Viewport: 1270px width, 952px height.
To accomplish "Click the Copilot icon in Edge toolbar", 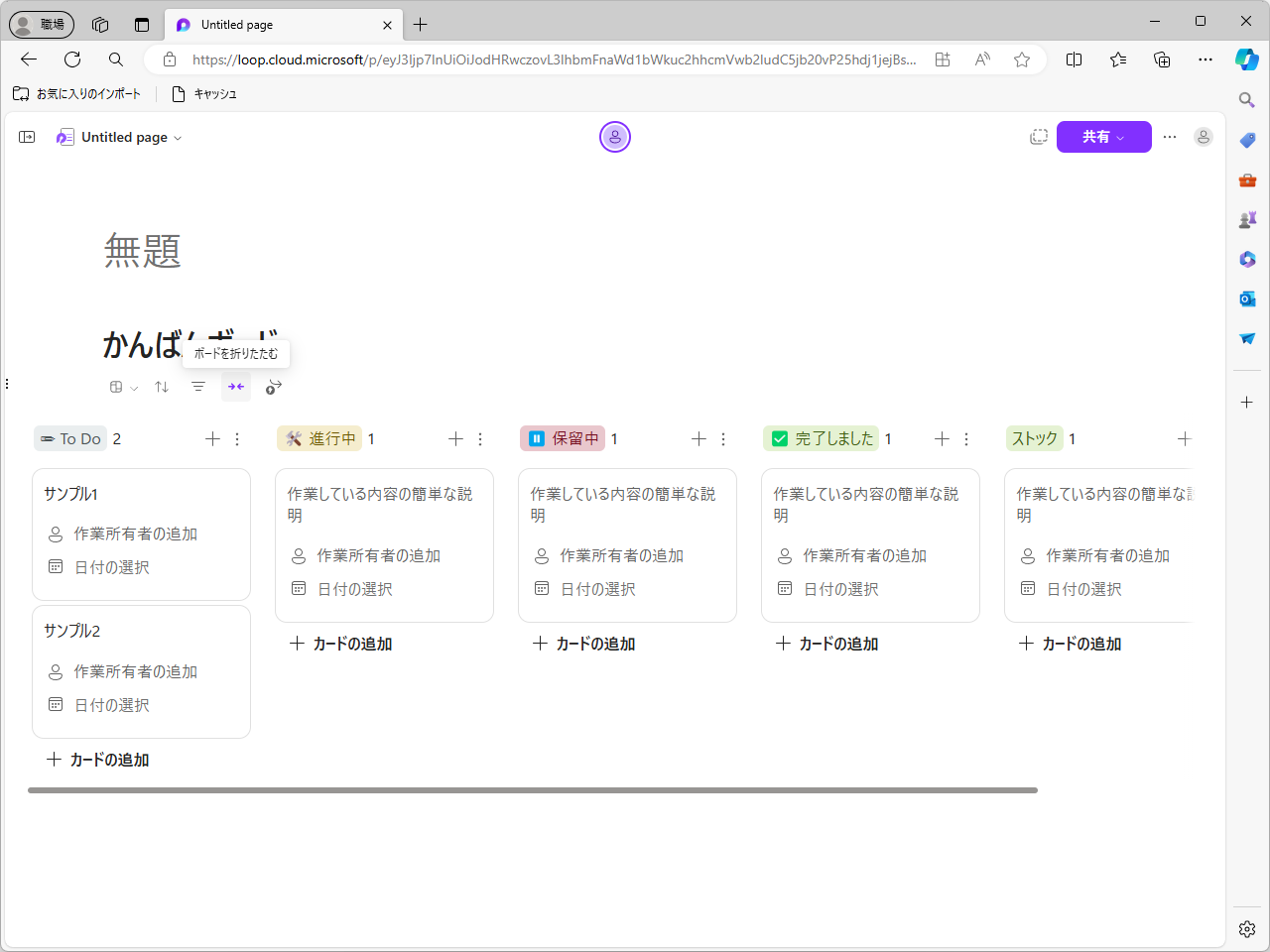I will (1246, 59).
